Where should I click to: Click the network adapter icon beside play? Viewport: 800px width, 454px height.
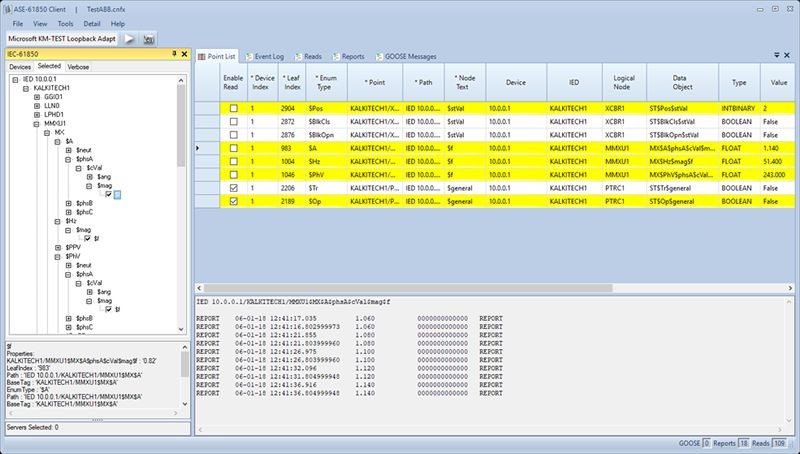pyautogui.click(x=149, y=37)
